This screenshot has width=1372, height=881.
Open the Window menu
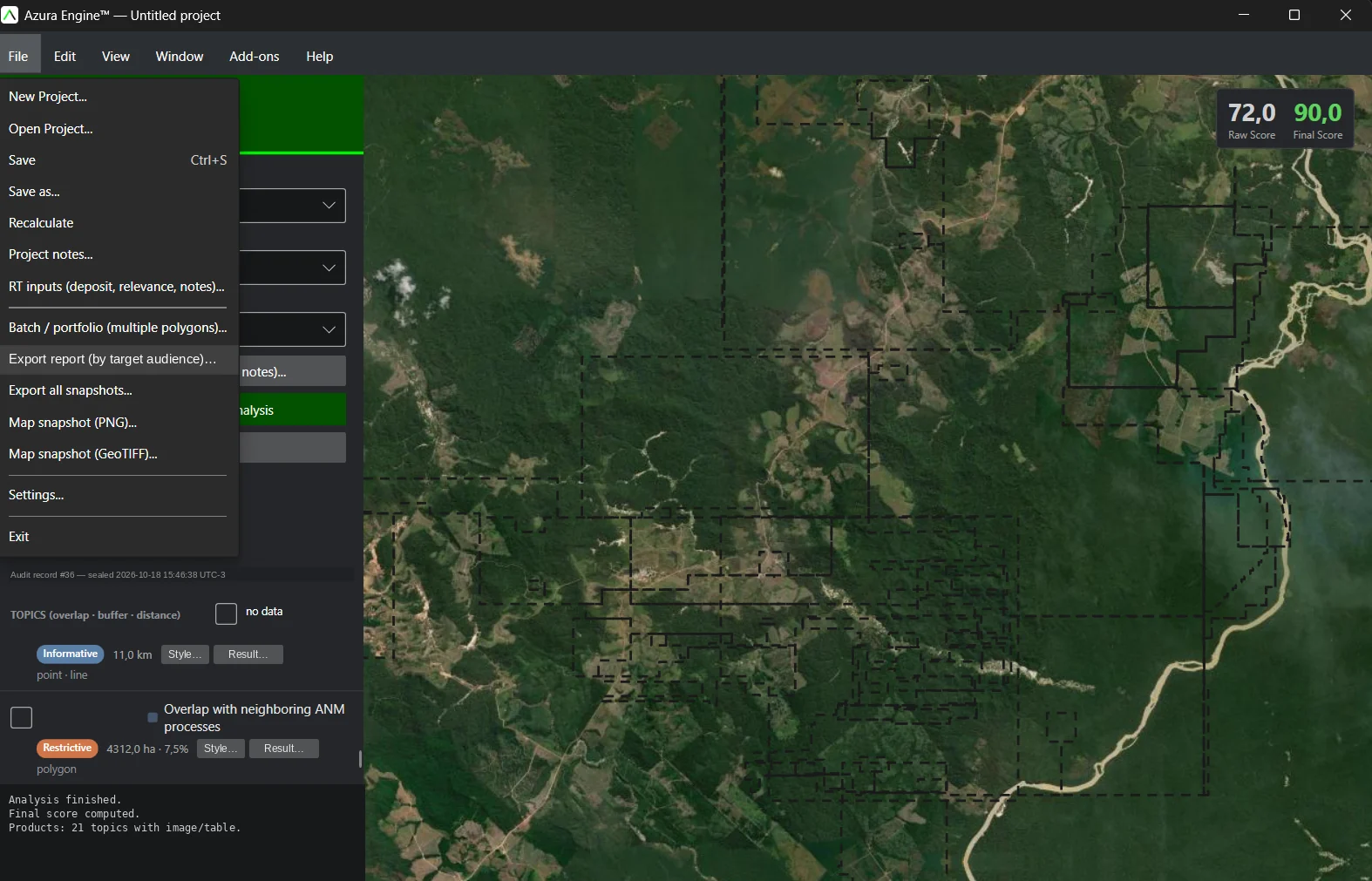pos(180,56)
